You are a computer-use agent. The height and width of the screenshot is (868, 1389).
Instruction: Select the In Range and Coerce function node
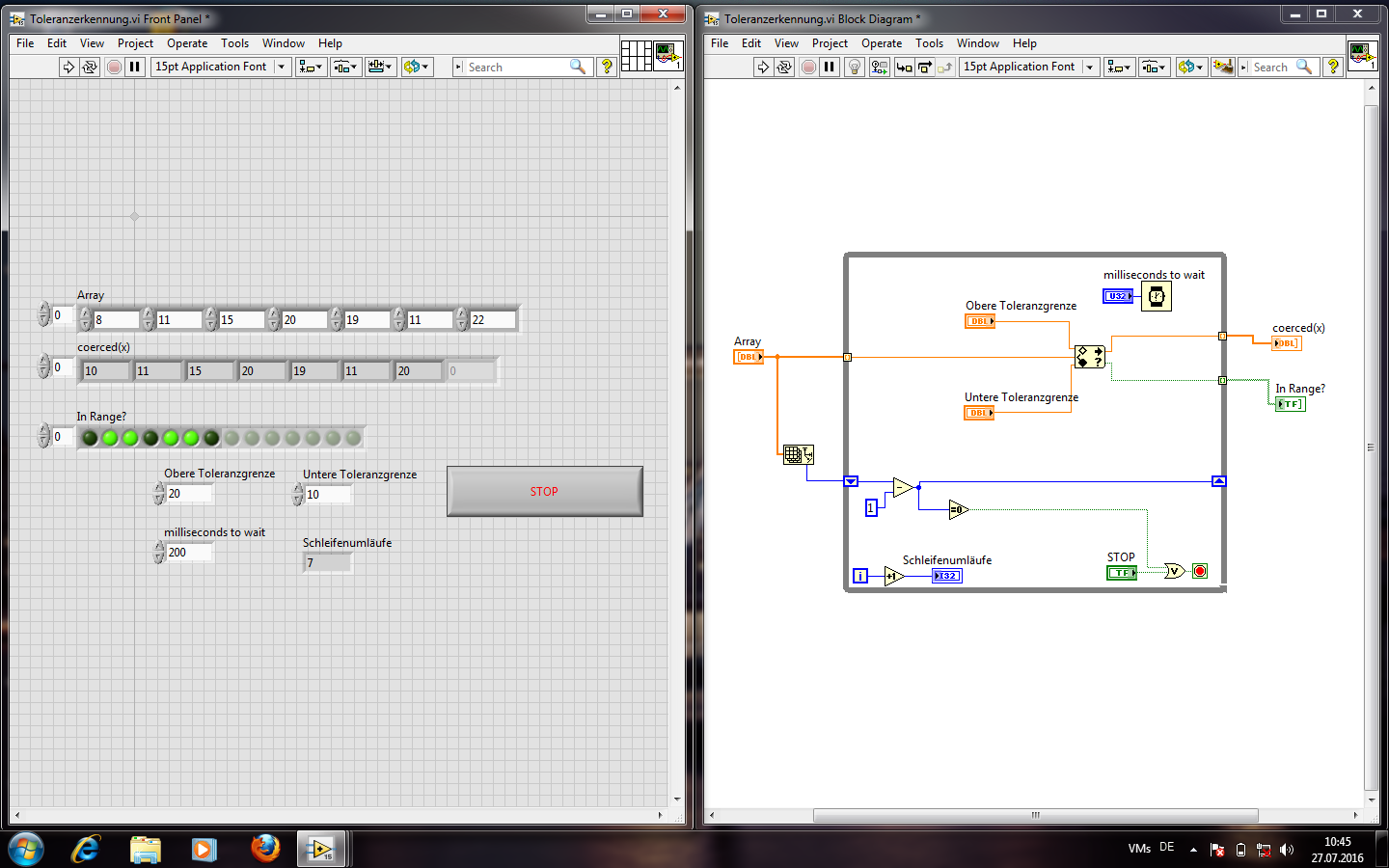[1090, 357]
